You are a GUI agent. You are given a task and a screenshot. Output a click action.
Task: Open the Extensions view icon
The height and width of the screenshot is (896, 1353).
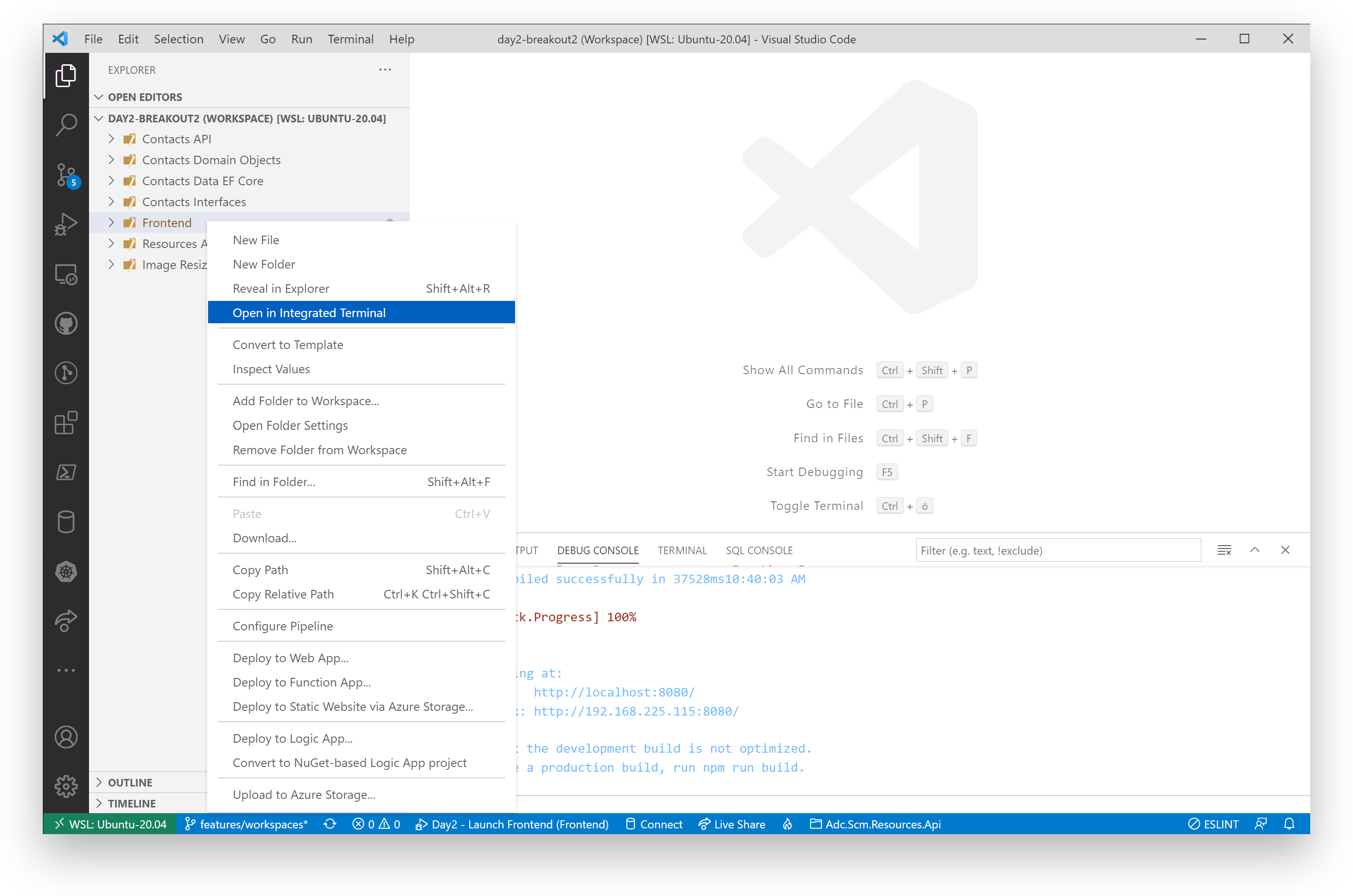66,423
